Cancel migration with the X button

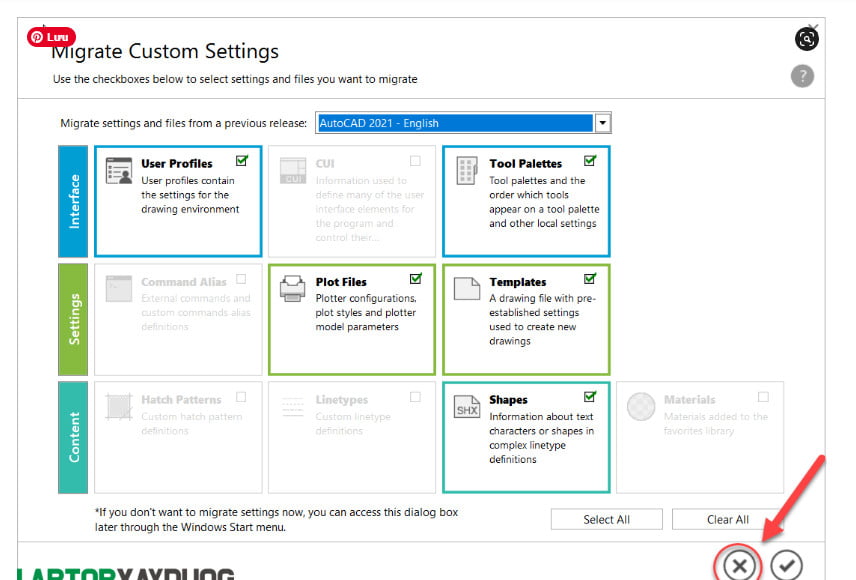click(739, 565)
